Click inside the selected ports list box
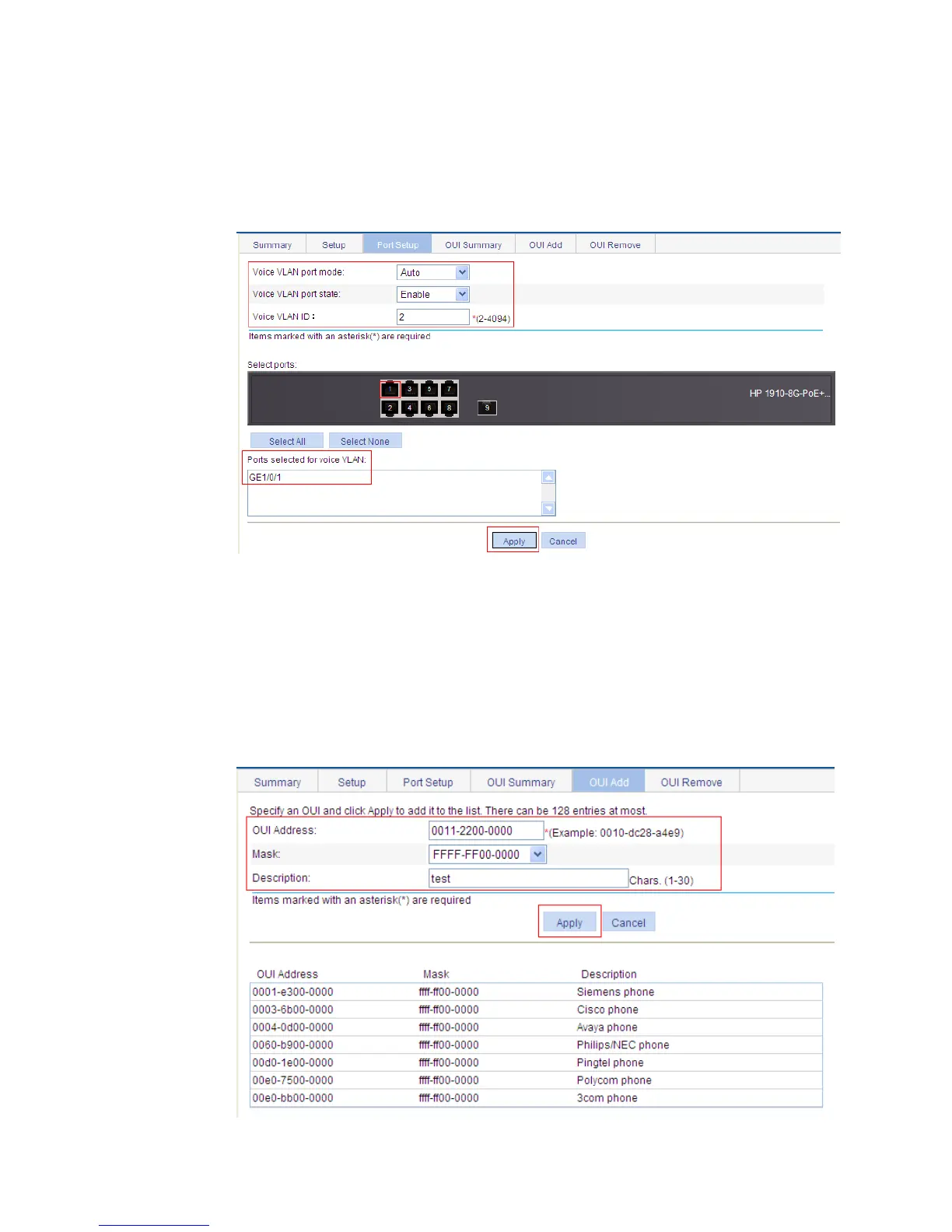Image resolution: width=952 pixels, height=1232 pixels. (x=394, y=492)
